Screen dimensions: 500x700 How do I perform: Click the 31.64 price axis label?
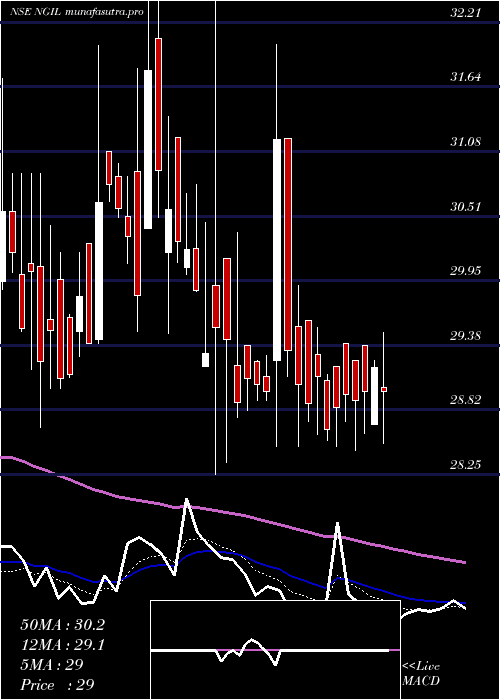(x=465, y=77)
